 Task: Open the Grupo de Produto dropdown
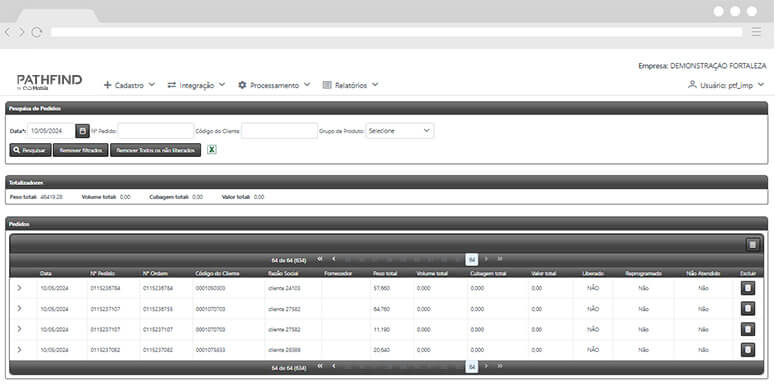tap(400, 131)
